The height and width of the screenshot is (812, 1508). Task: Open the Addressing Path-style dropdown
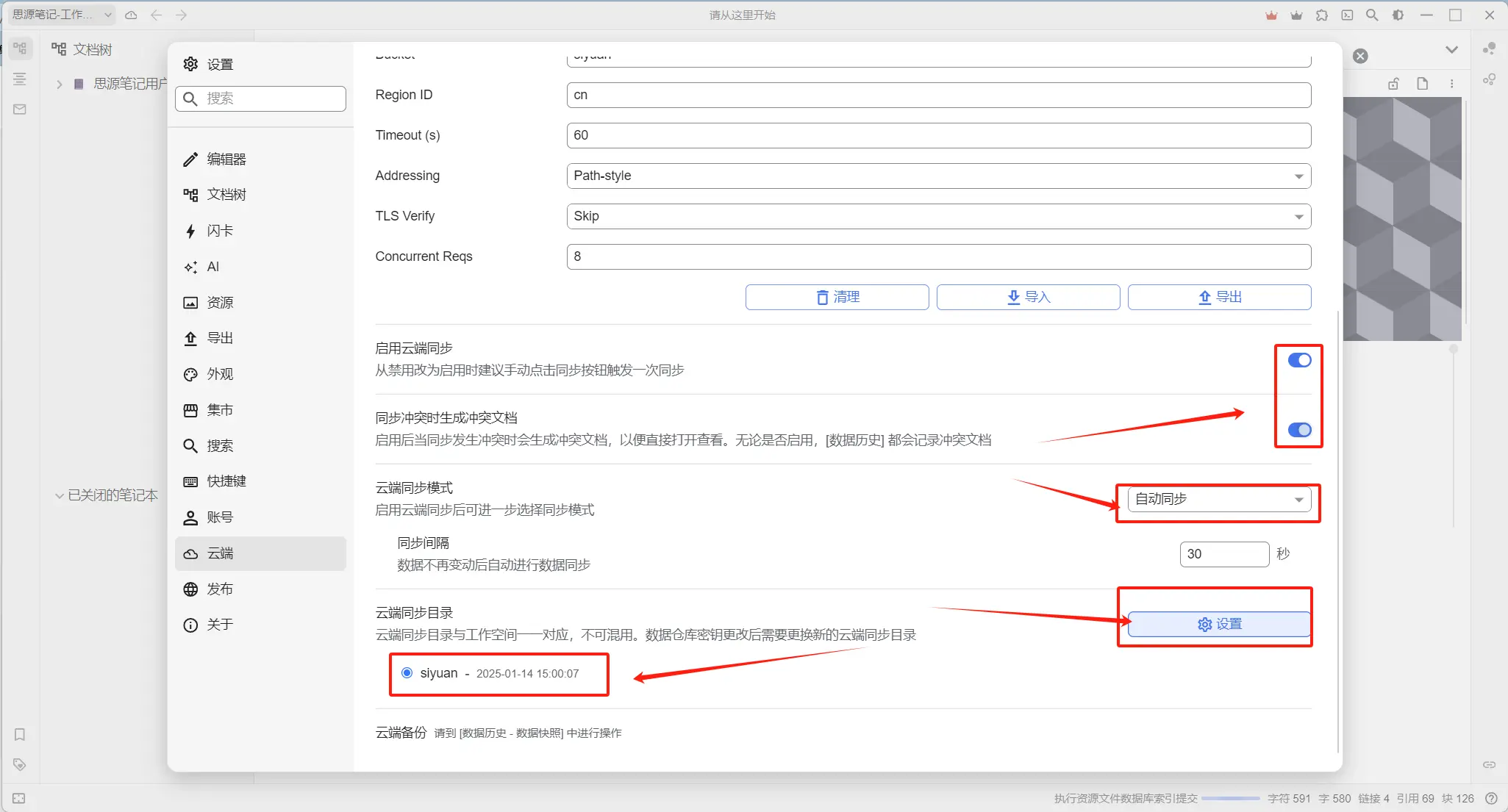(939, 176)
